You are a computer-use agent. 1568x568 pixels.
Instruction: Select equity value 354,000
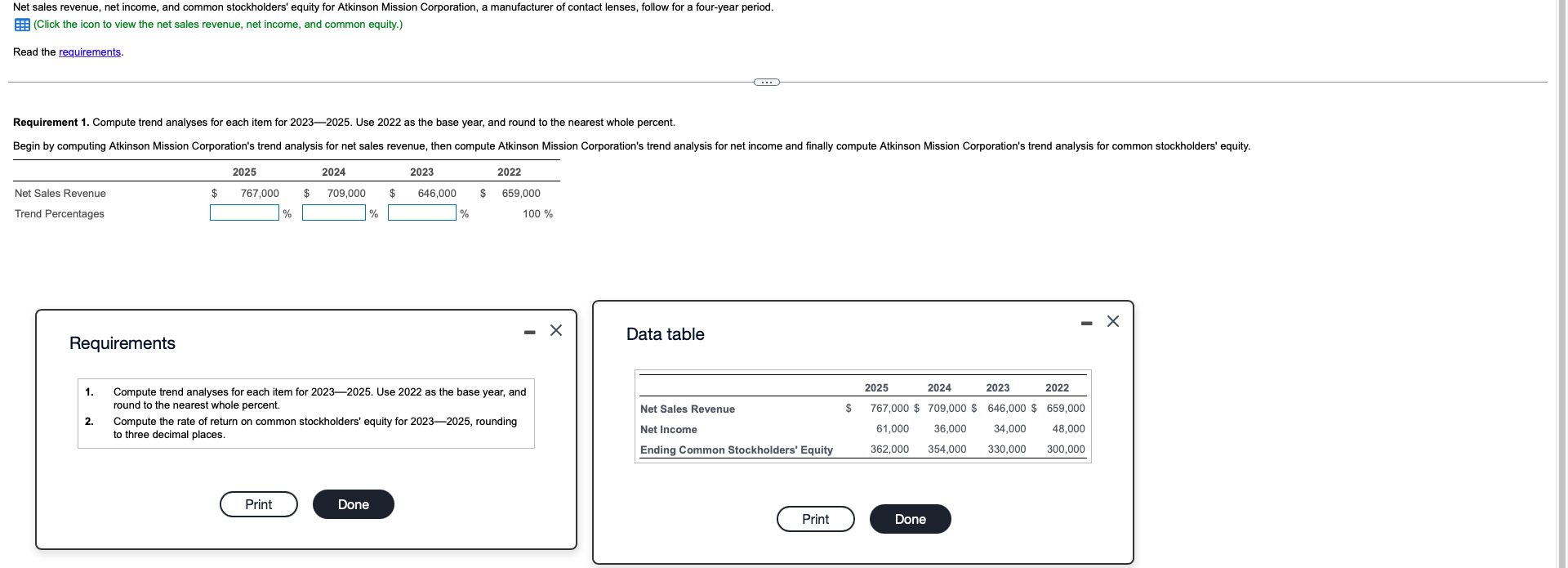[x=947, y=449]
